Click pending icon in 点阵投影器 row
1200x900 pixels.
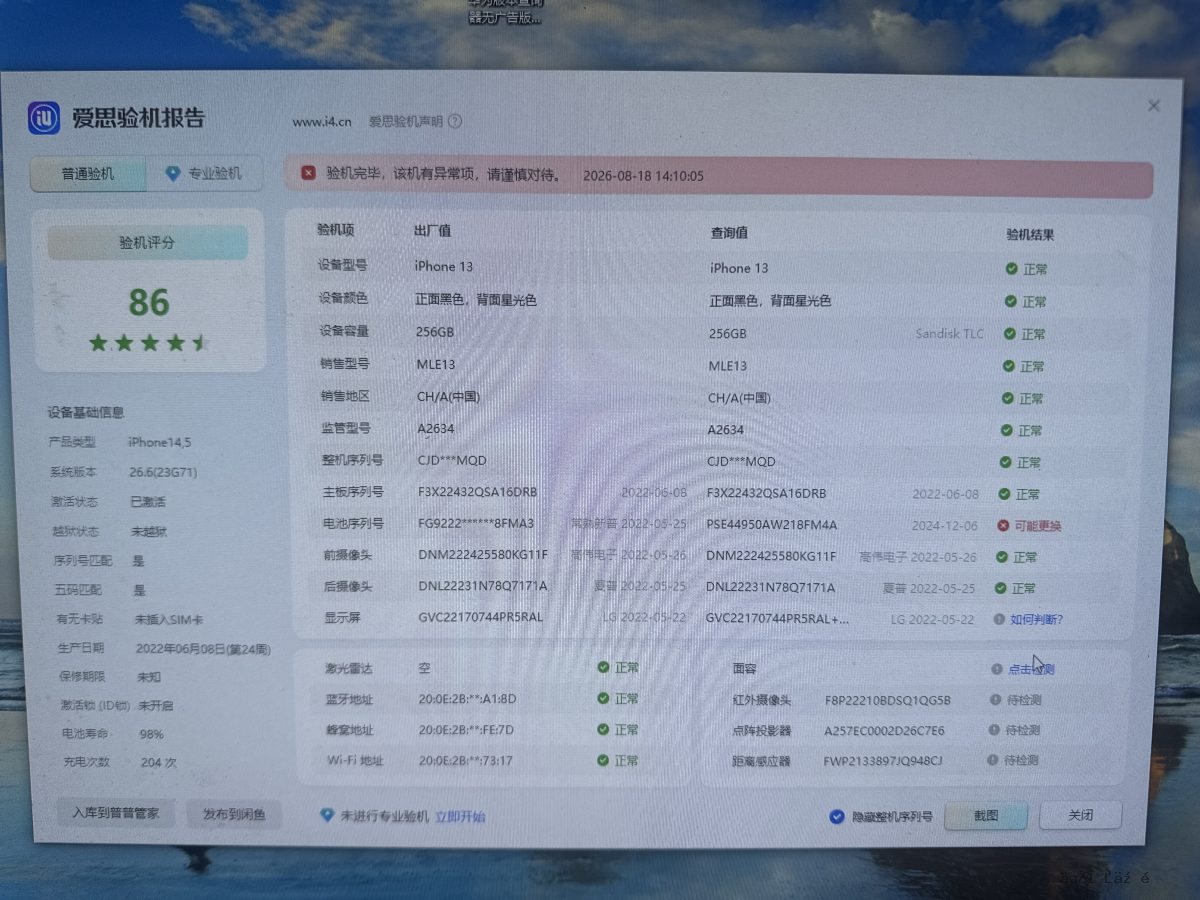[994, 730]
